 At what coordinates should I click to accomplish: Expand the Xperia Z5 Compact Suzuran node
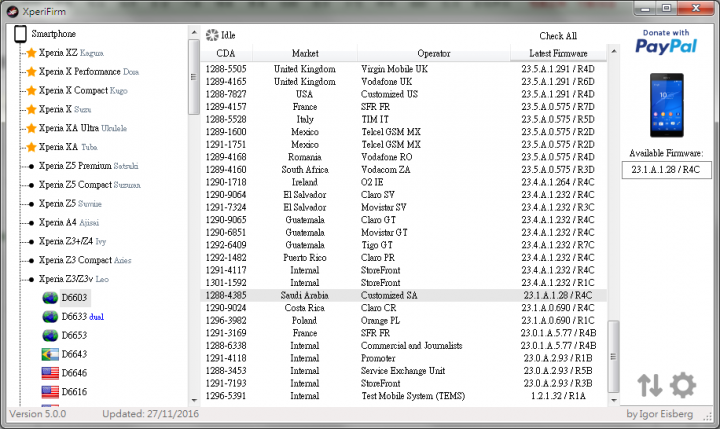click(x=31, y=185)
